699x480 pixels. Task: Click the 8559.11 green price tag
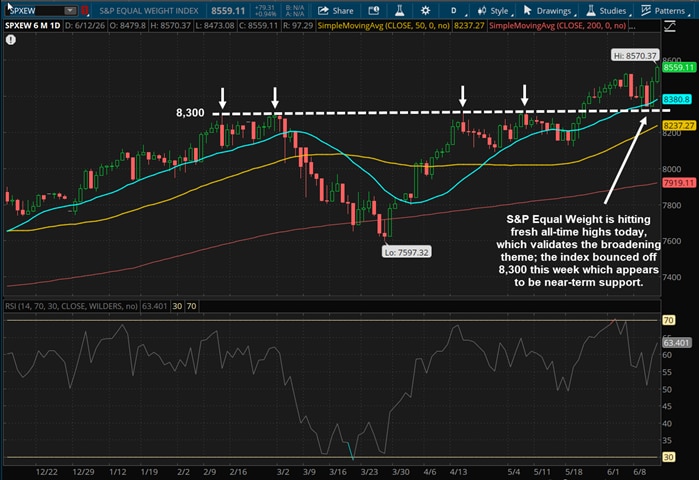(x=678, y=67)
